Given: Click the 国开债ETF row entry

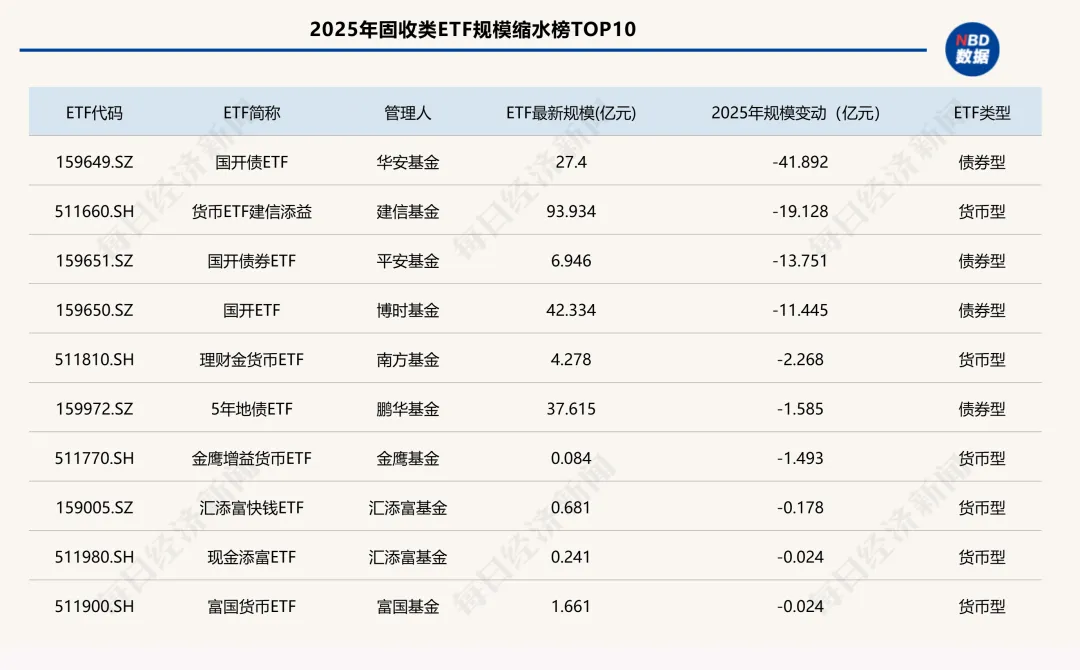Looking at the screenshot, I should click(252, 161).
